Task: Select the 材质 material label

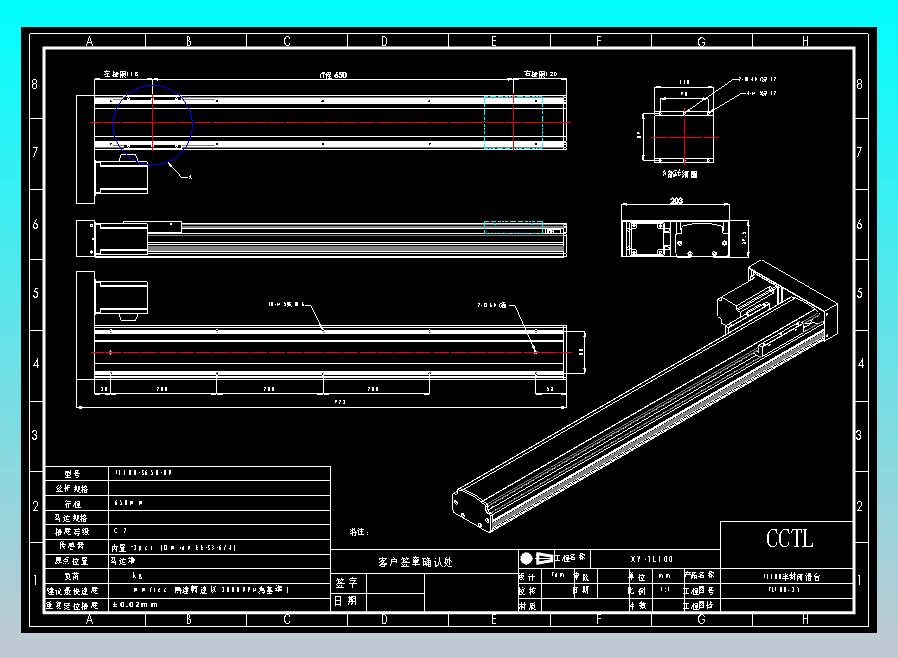Action: pyautogui.click(x=527, y=605)
